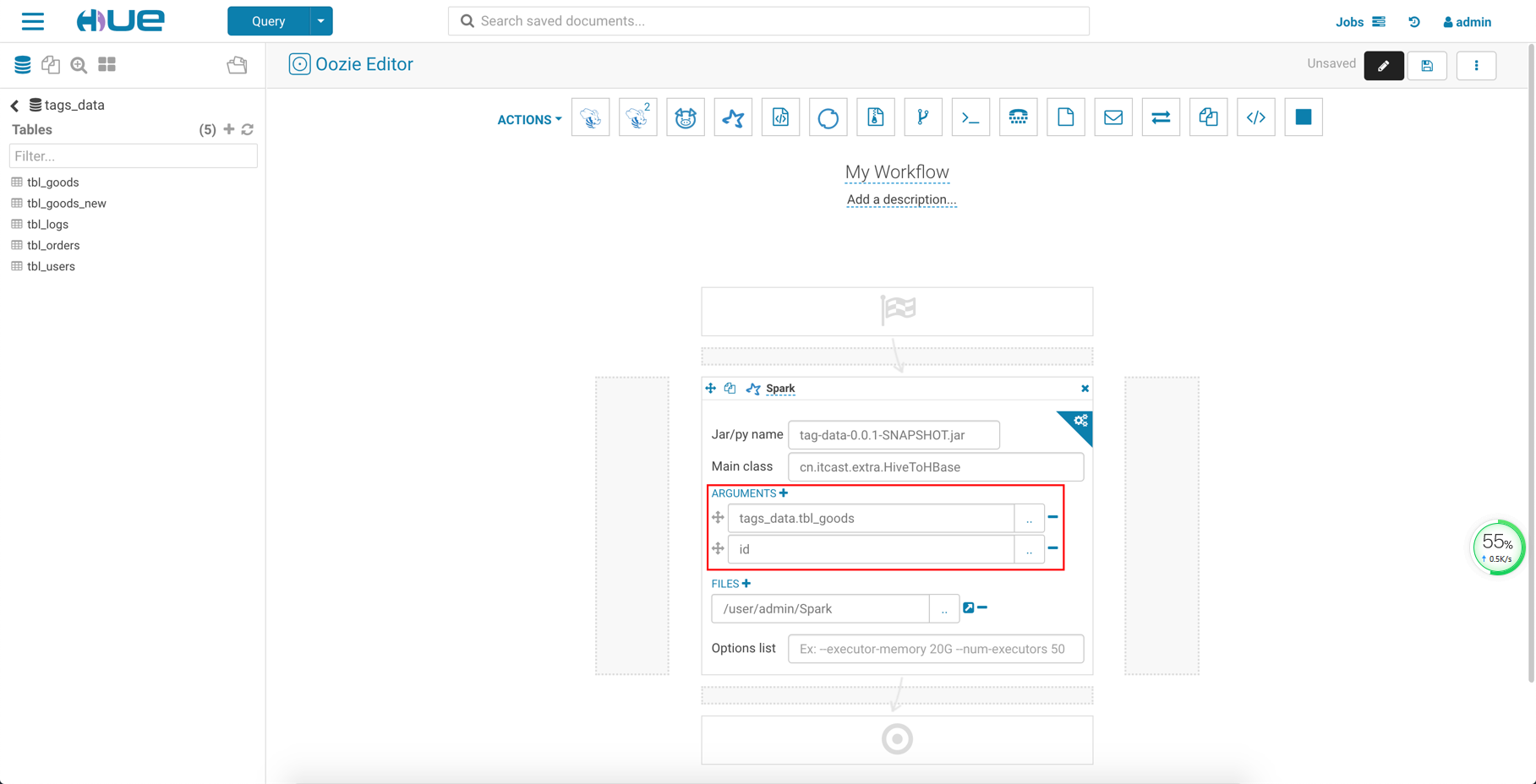Select the tbl_users table
The height and width of the screenshot is (784, 1536).
click(51, 267)
